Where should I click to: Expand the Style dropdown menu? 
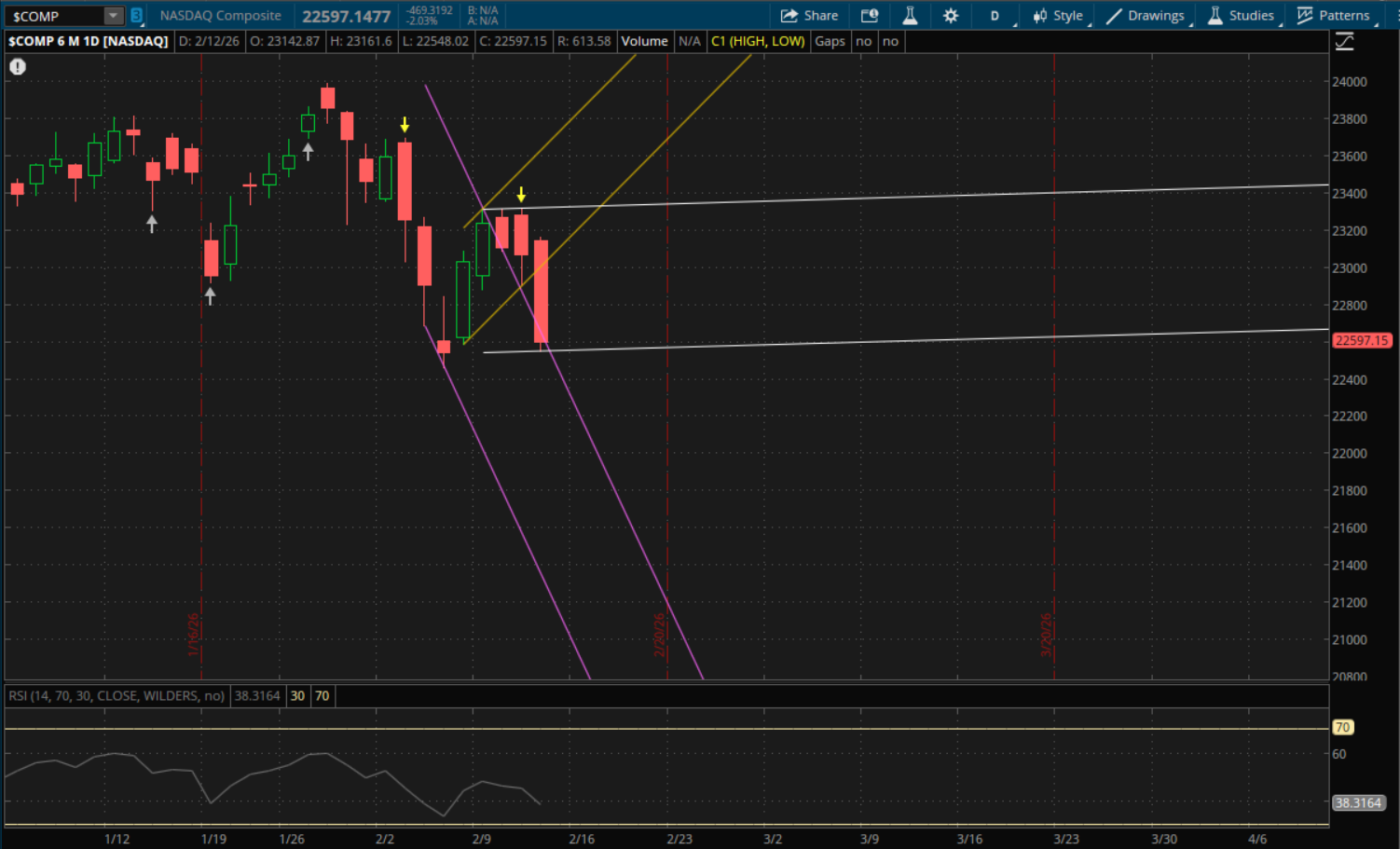pyautogui.click(x=1058, y=16)
